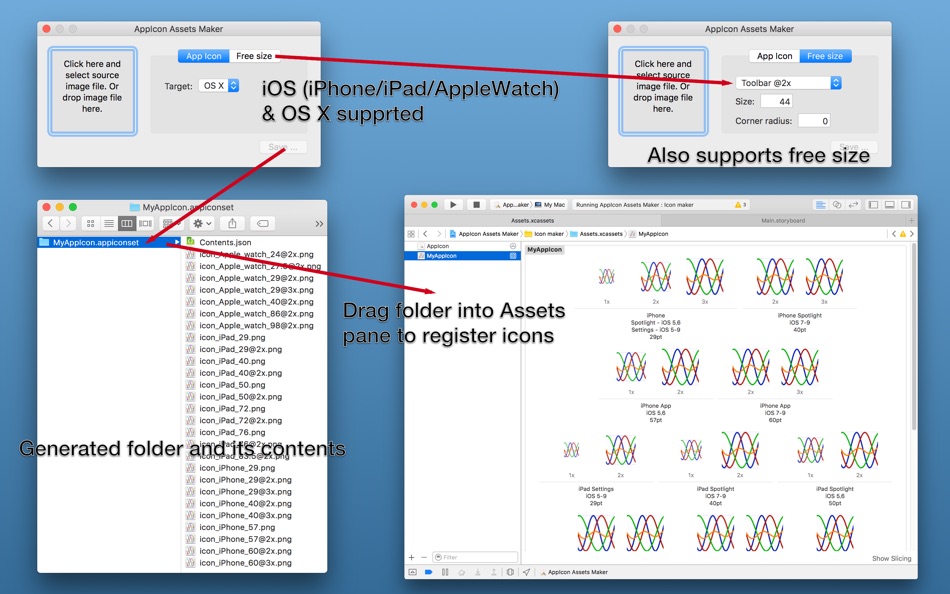950x594 pixels.
Task: Toggle the Xcode navigator panel button
Action: click(x=873, y=205)
